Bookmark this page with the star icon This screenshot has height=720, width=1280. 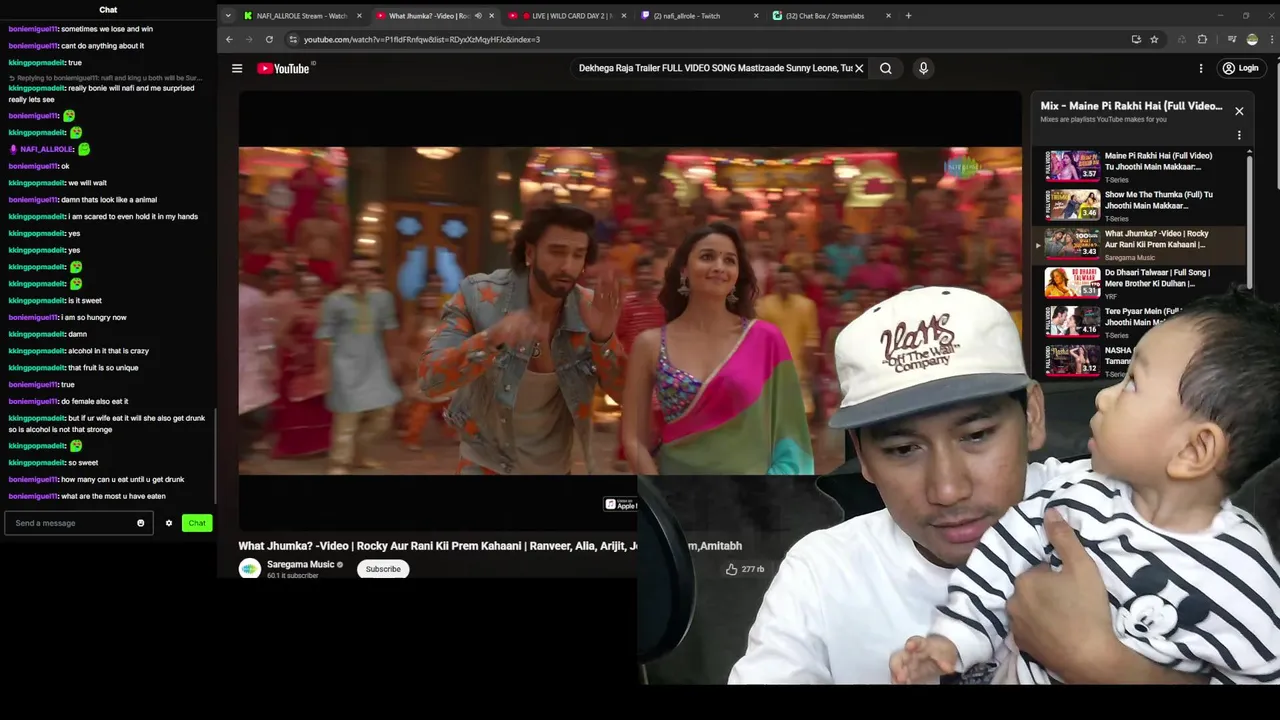point(1154,39)
